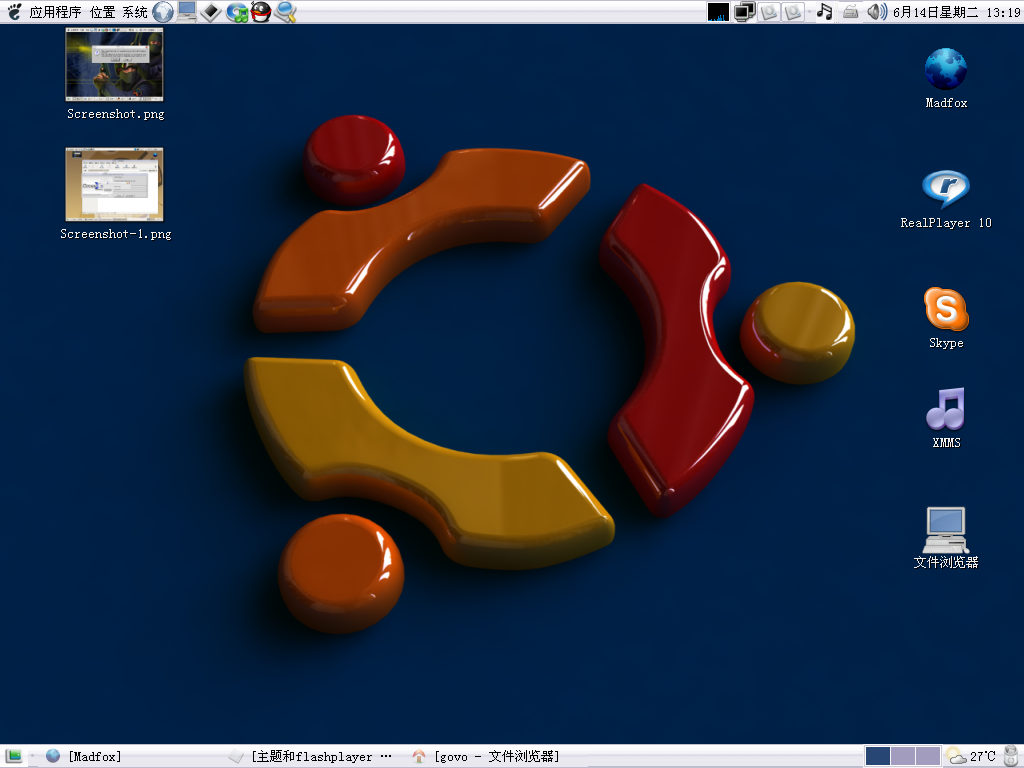Click the 27°C weather applet
Screen dimensions: 1024x768
[971, 756]
